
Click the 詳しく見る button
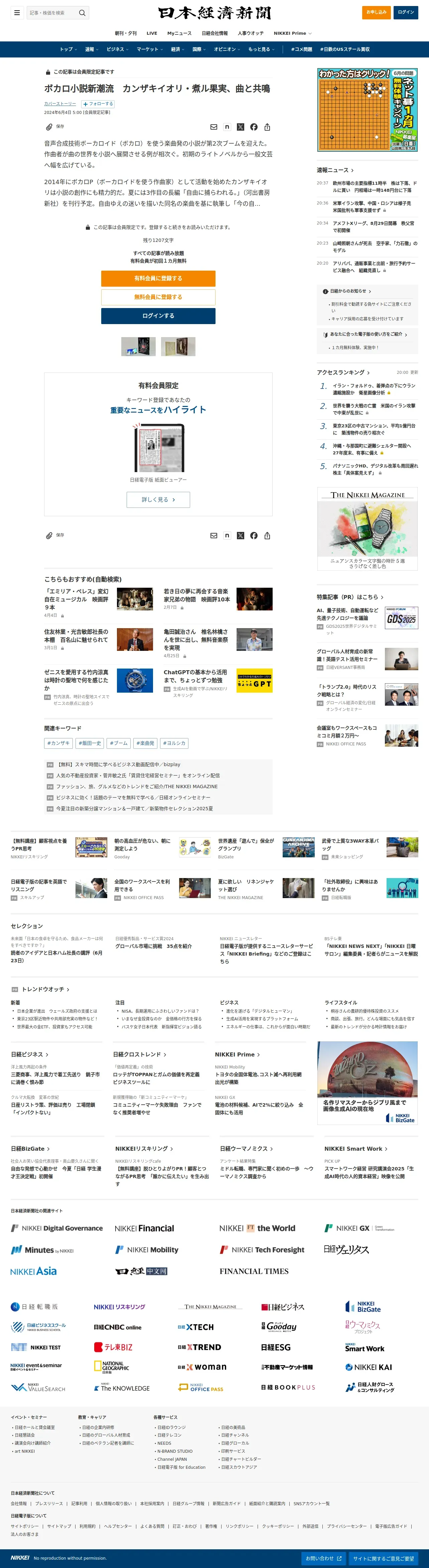point(158,500)
